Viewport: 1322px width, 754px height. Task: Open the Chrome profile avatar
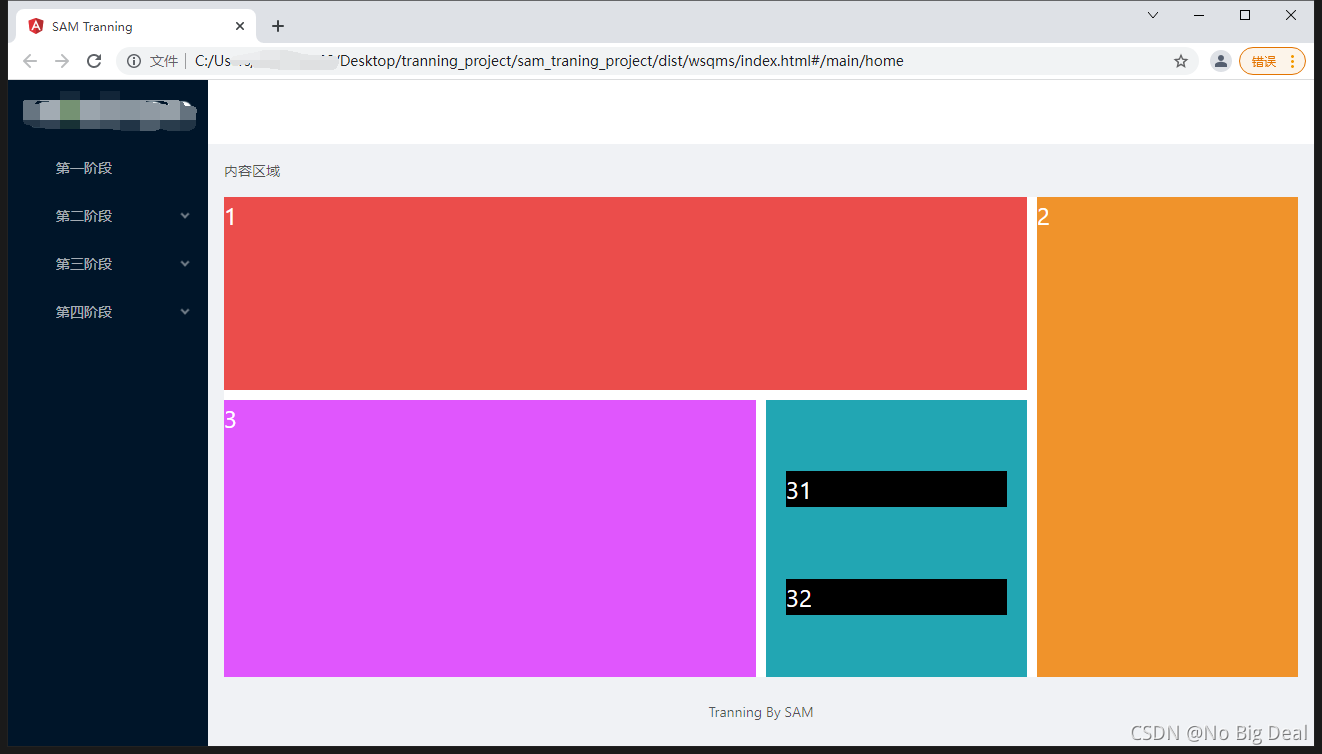click(x=1221, y=61)
